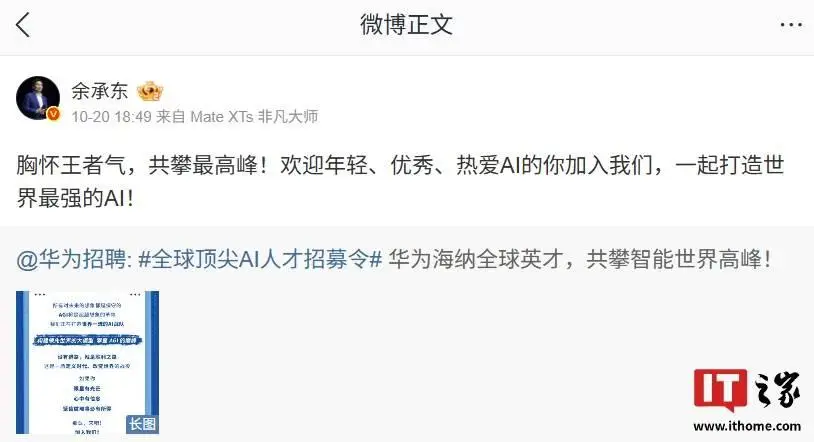Open 余承东's profile avatar
814x442 pixels.
[38, 98]
